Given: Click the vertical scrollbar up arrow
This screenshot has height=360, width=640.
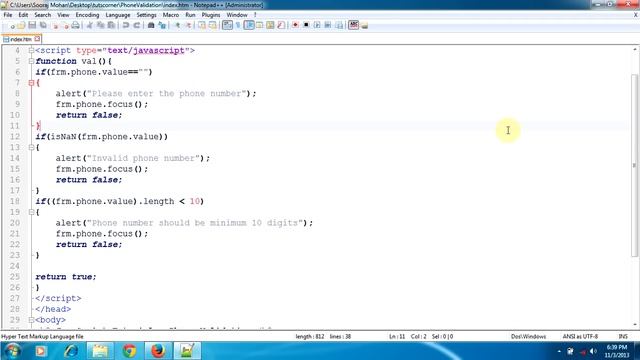Looking at the screenshot, I should [x=634, y=50].
